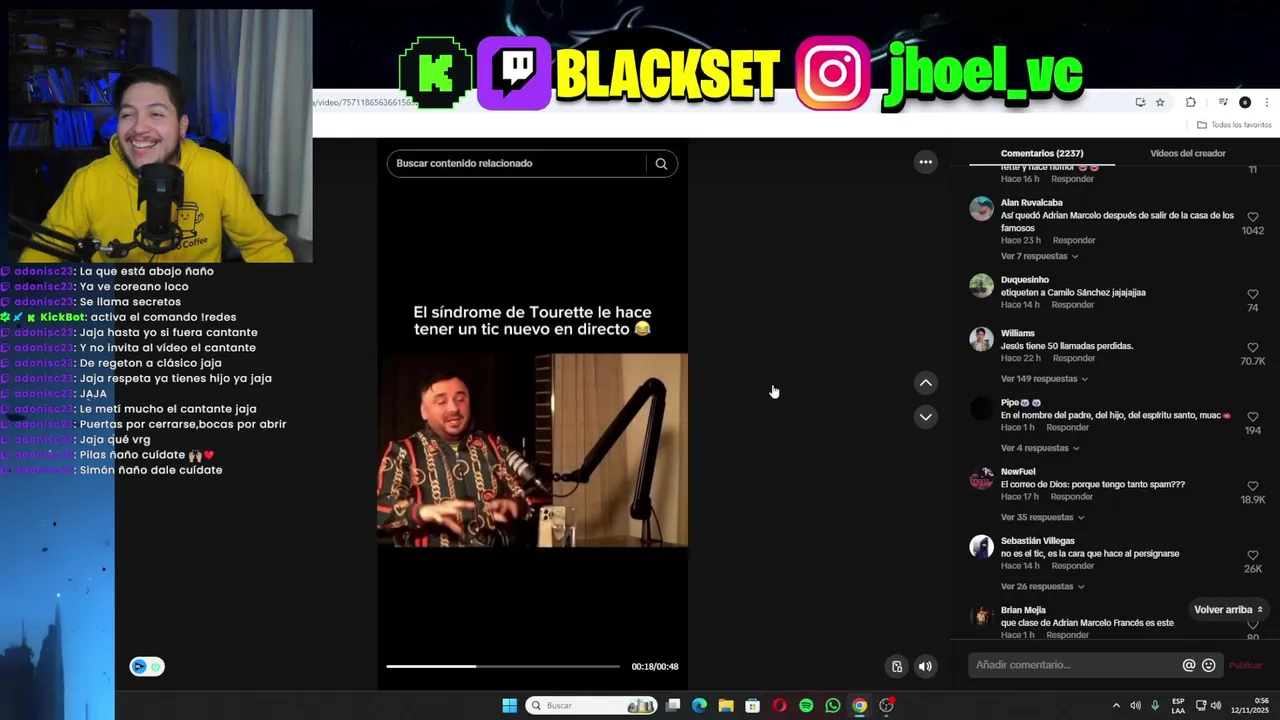
Task: Open Microsoft Edge from the taskbar
Action: pos(700,706)
